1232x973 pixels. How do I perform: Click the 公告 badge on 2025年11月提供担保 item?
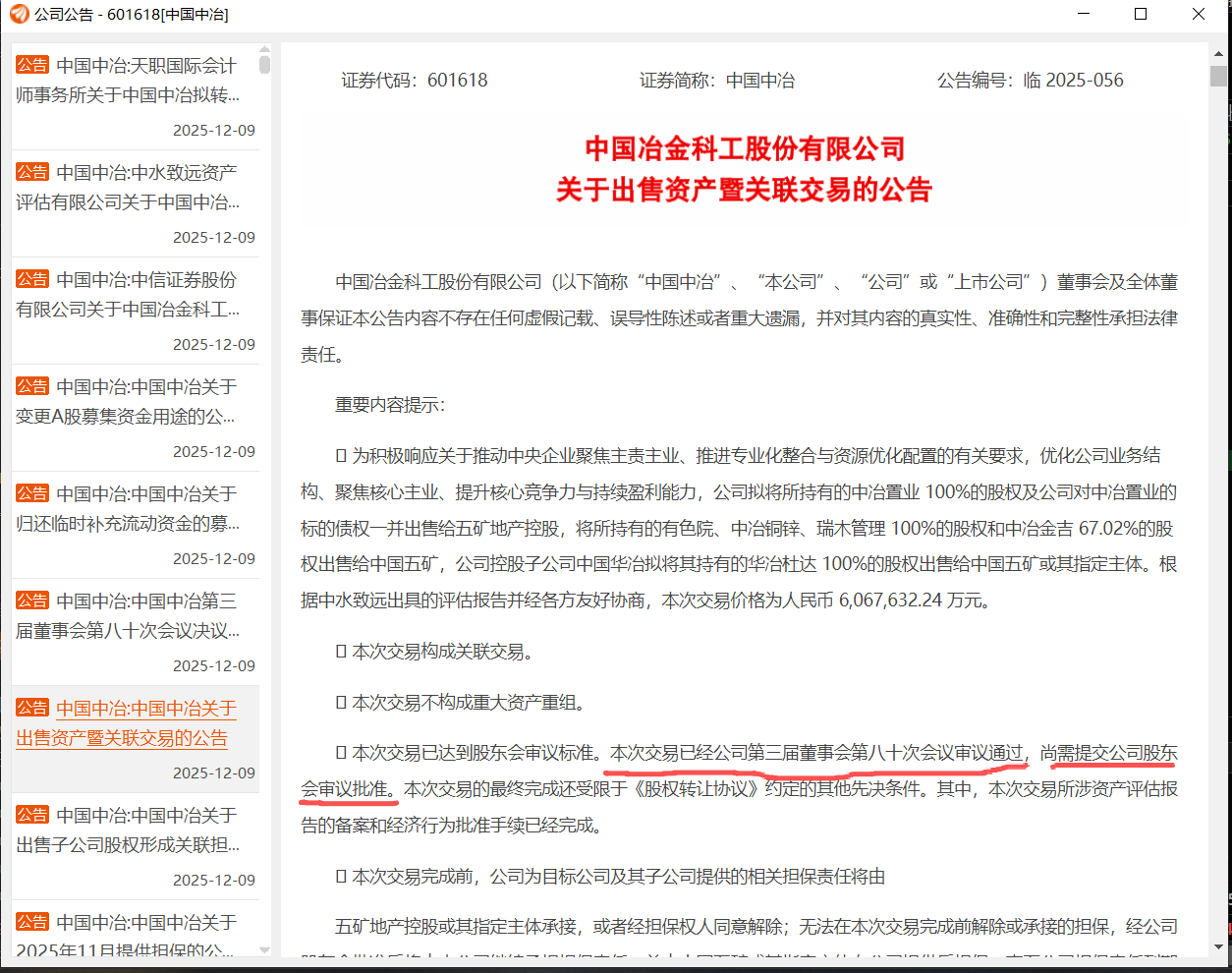pyautogui.click(x=32, y=922)
